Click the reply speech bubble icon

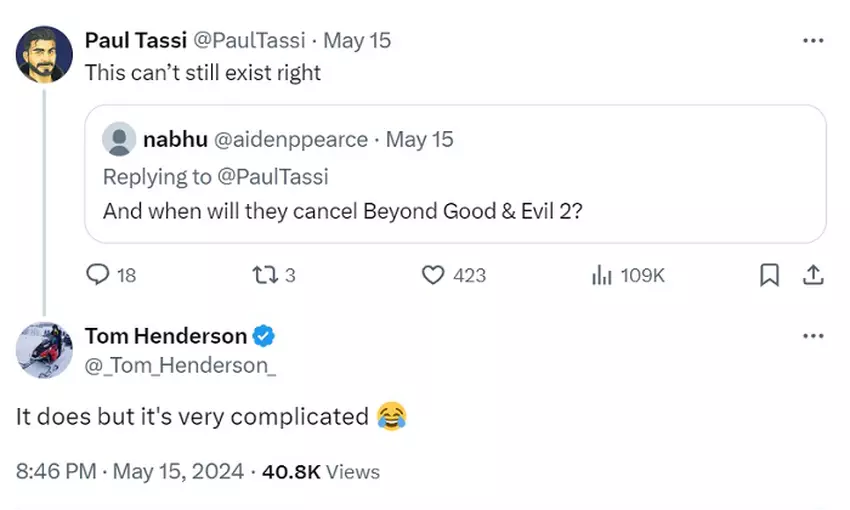(98, 275)
